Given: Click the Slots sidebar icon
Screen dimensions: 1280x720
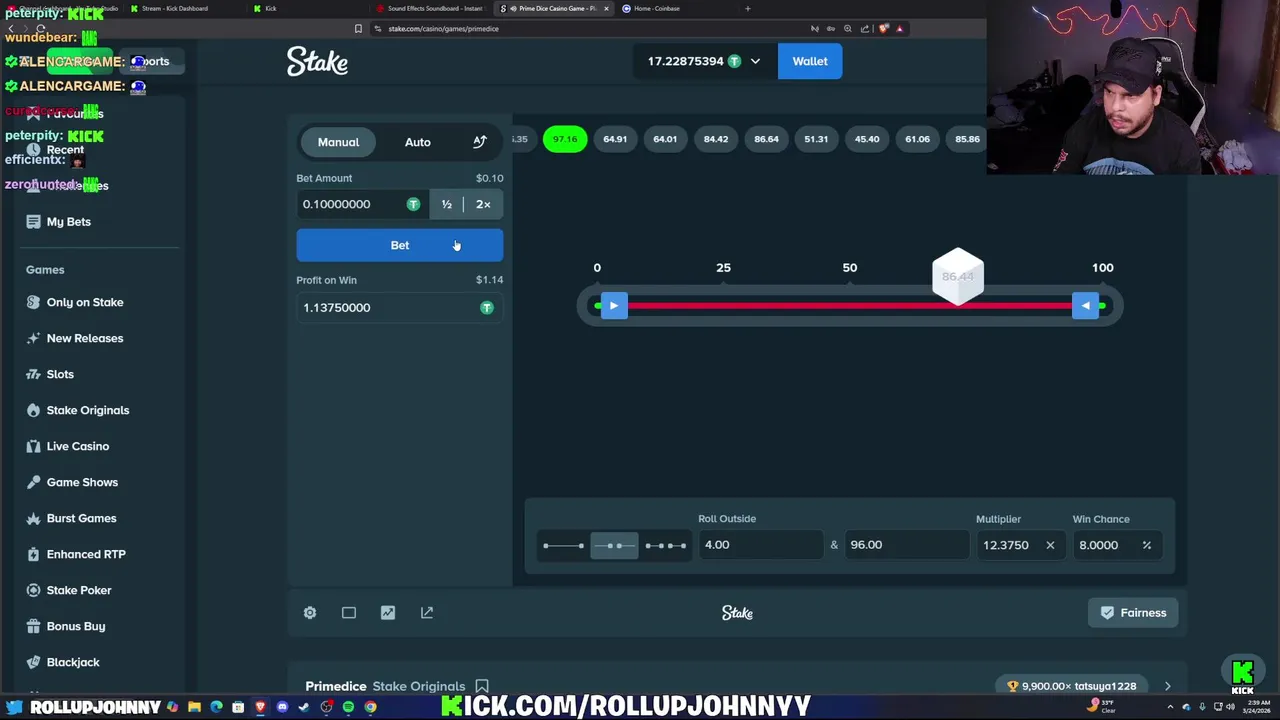Looking at the screenshot, I should [x=33, y=374].
